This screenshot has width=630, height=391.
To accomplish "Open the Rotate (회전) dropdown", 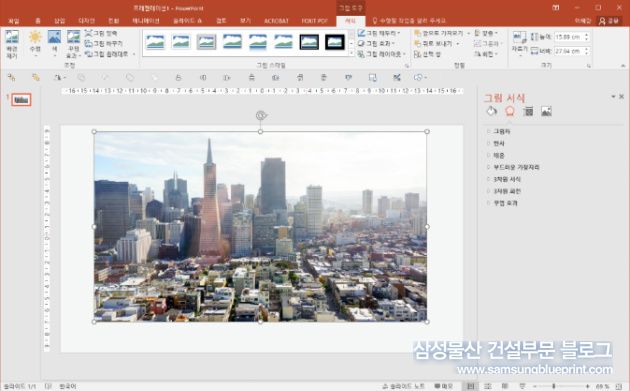I will tap(486, 54).
